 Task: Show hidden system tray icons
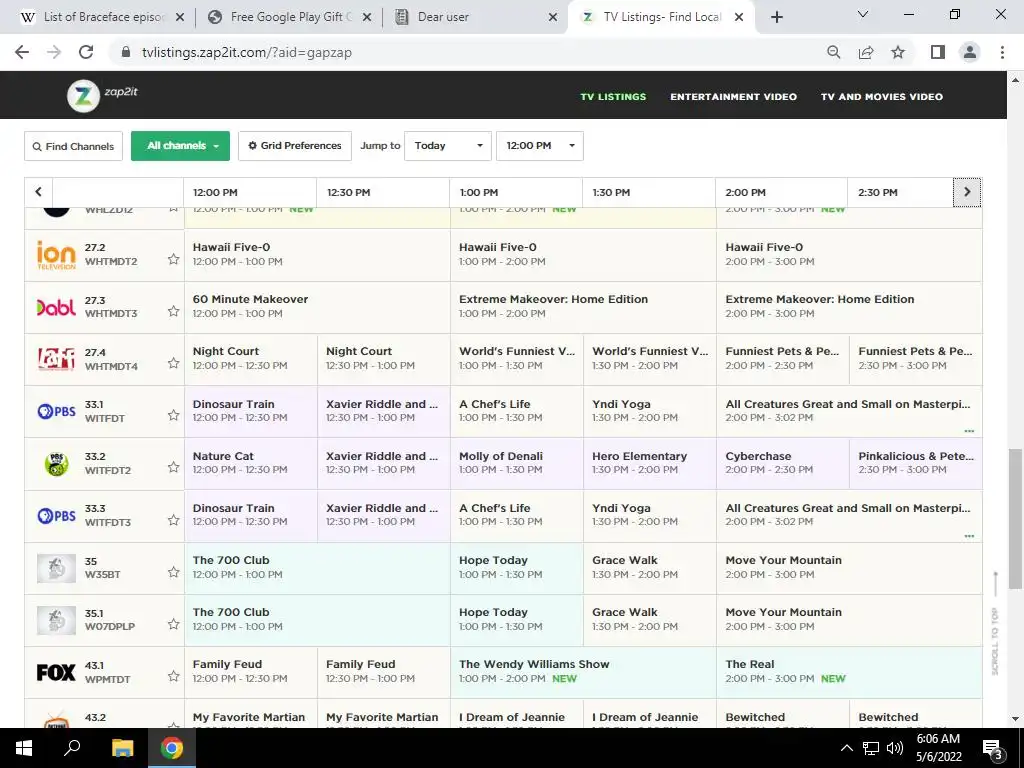[846, 748]
